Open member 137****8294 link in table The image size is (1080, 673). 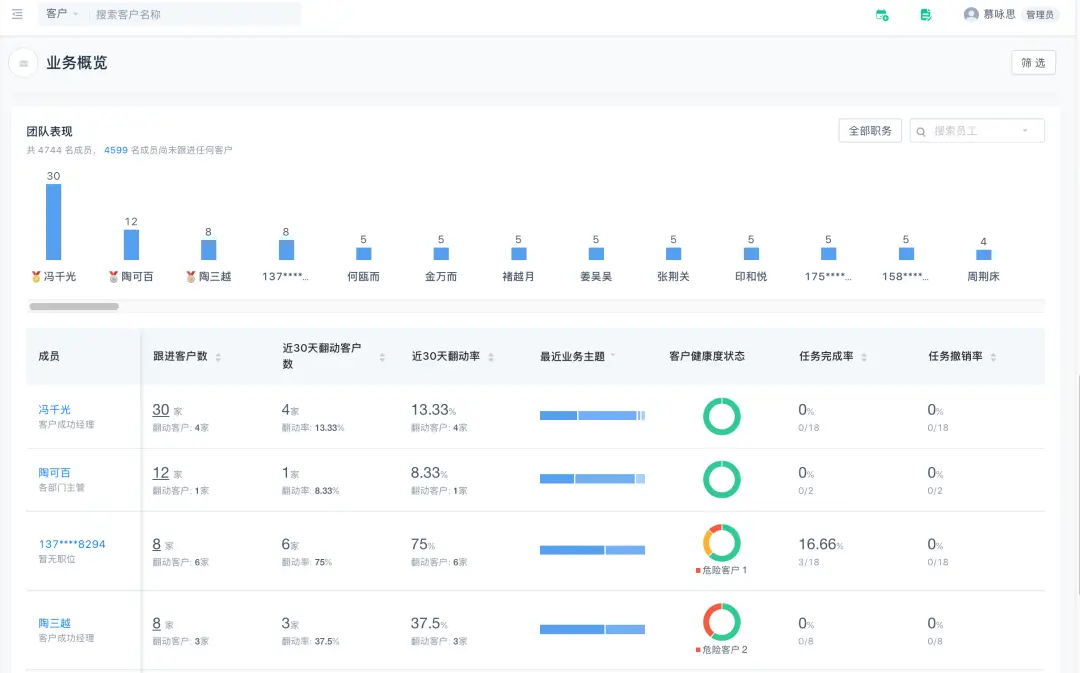[x=72, y=544]
